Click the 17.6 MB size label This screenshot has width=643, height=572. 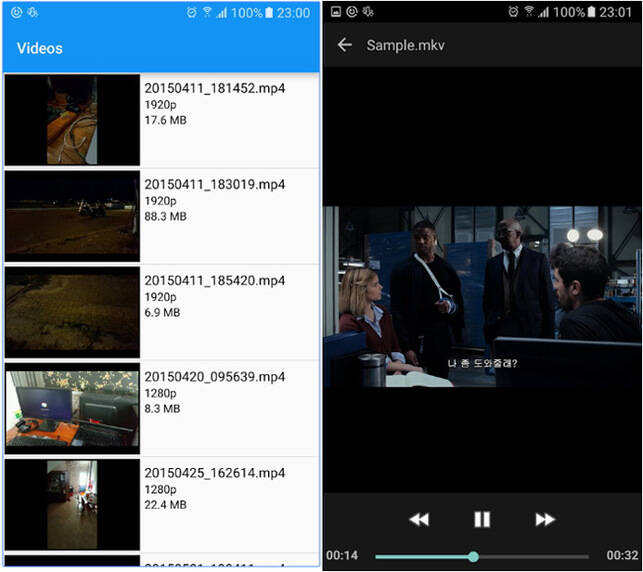165,120
